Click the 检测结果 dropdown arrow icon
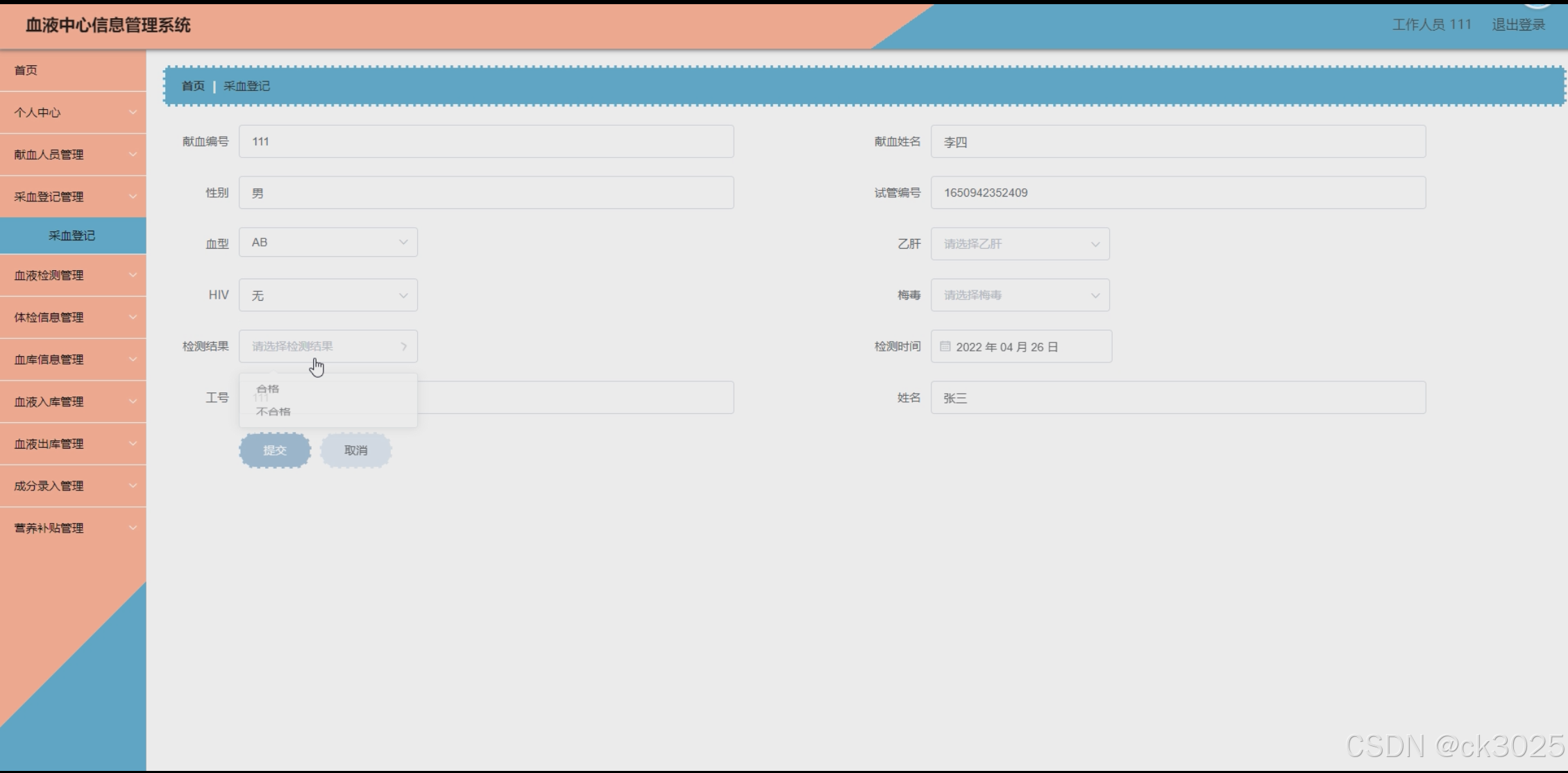The width and height of the screenshot is (1568, 773). pos(403,346)
